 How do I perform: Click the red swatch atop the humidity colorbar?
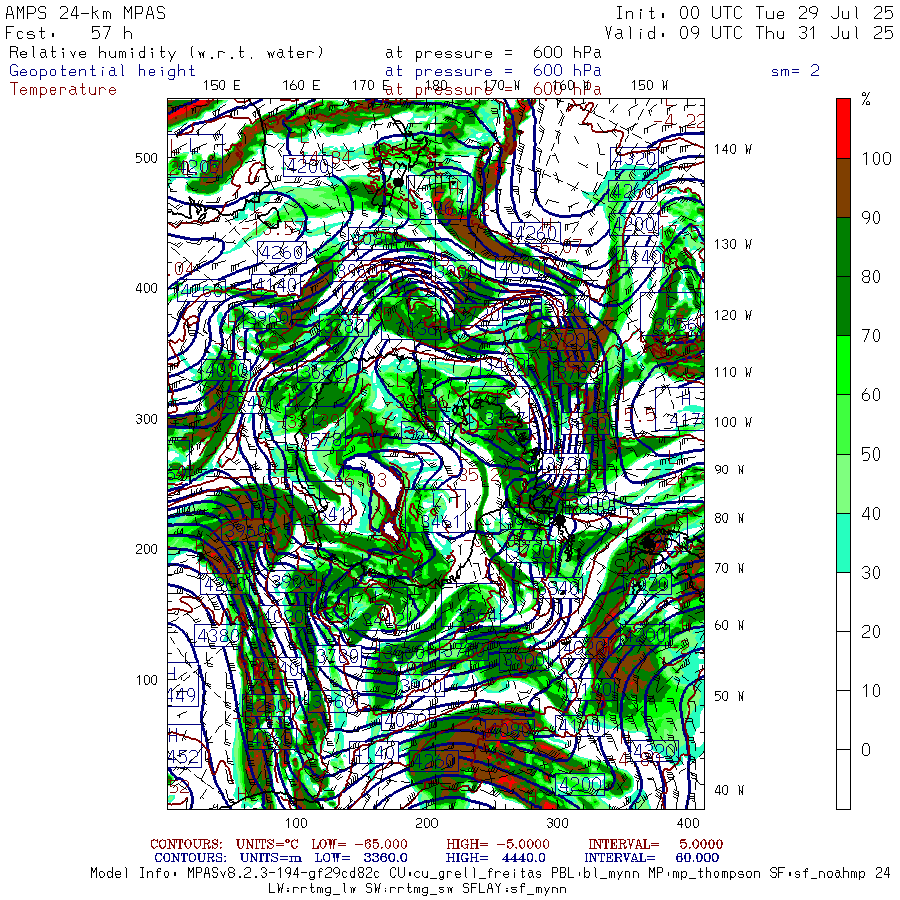[x=843, y=129]
